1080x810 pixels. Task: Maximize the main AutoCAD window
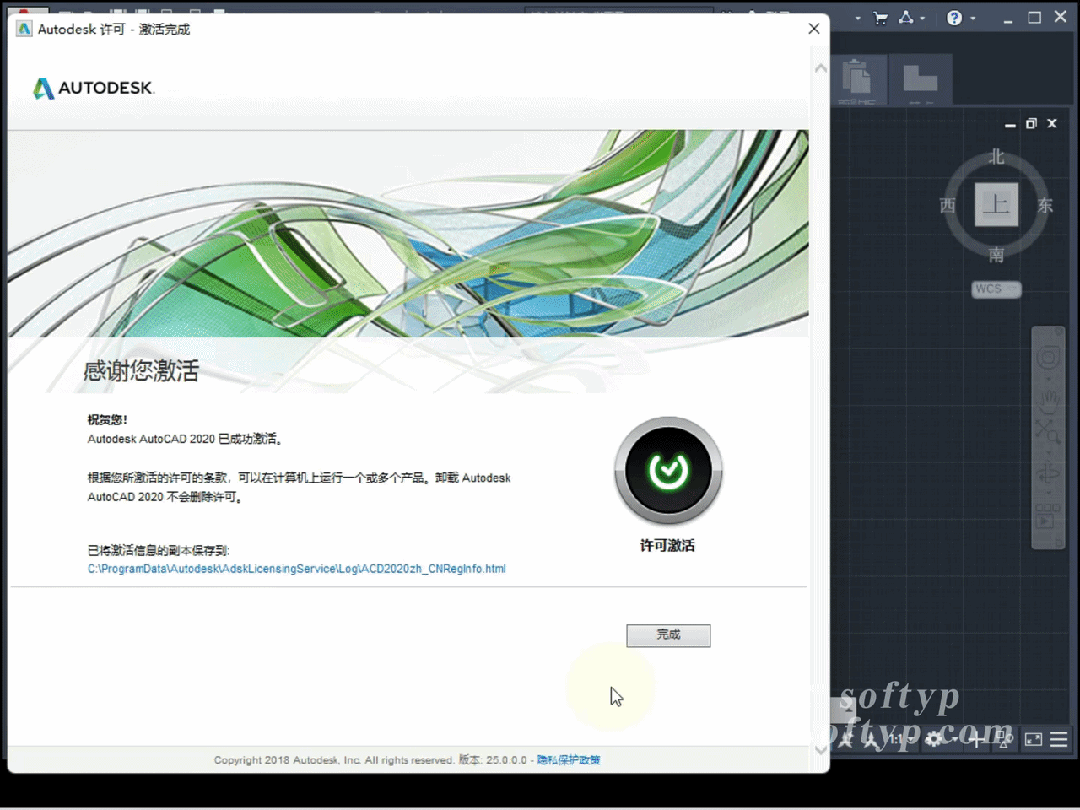(1035, 18)
